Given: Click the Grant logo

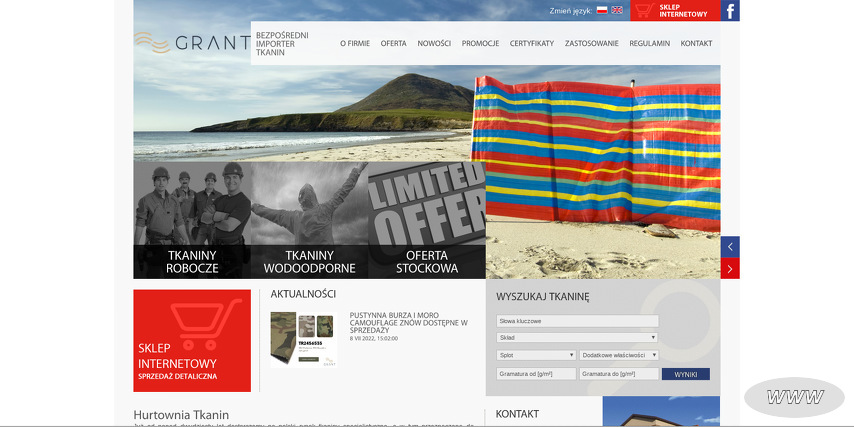Looking at the screenshot, I should coord(192,42).
